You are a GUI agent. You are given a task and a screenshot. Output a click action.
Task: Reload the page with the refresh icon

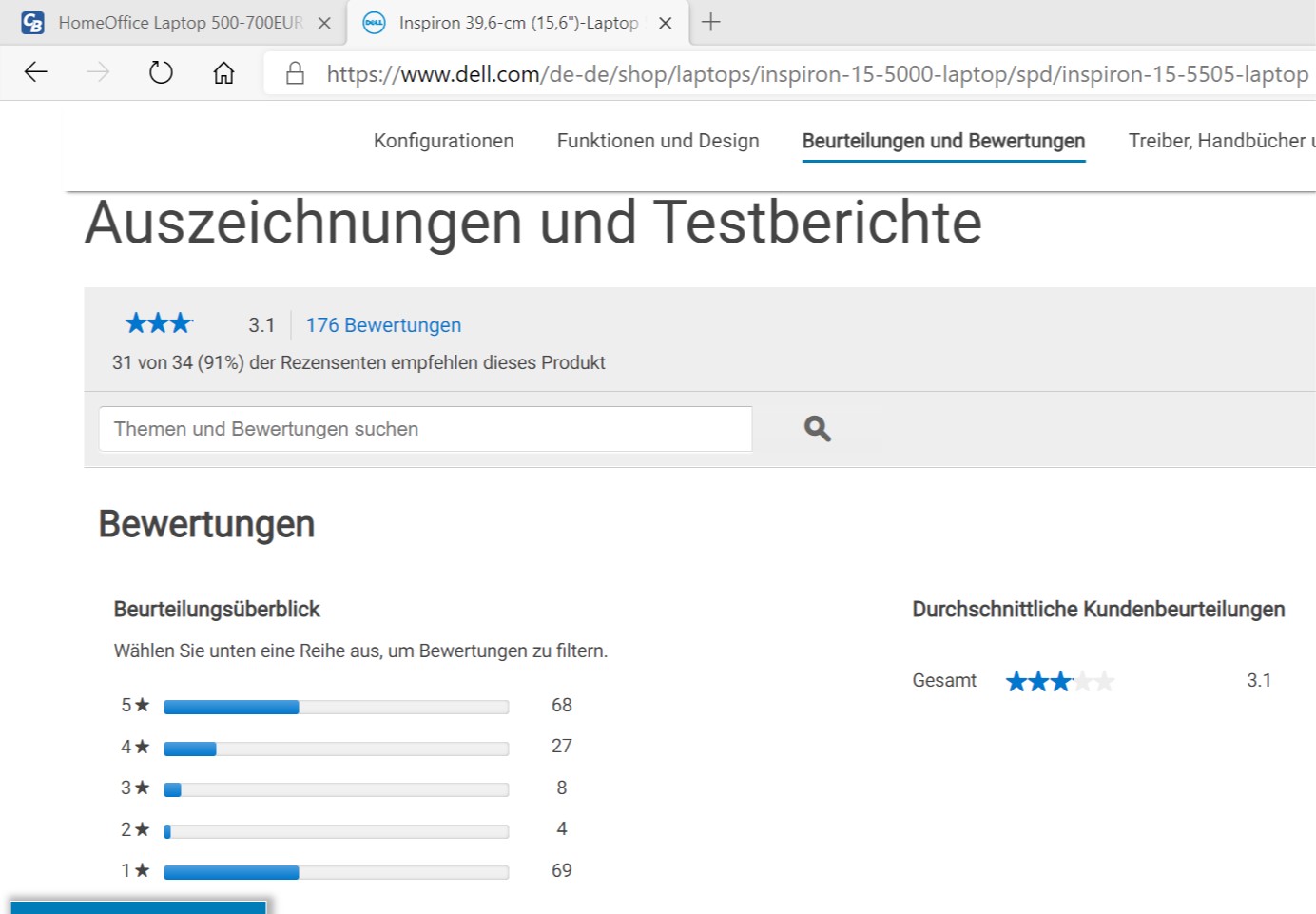pyautogui.click(x=161, y=72)
